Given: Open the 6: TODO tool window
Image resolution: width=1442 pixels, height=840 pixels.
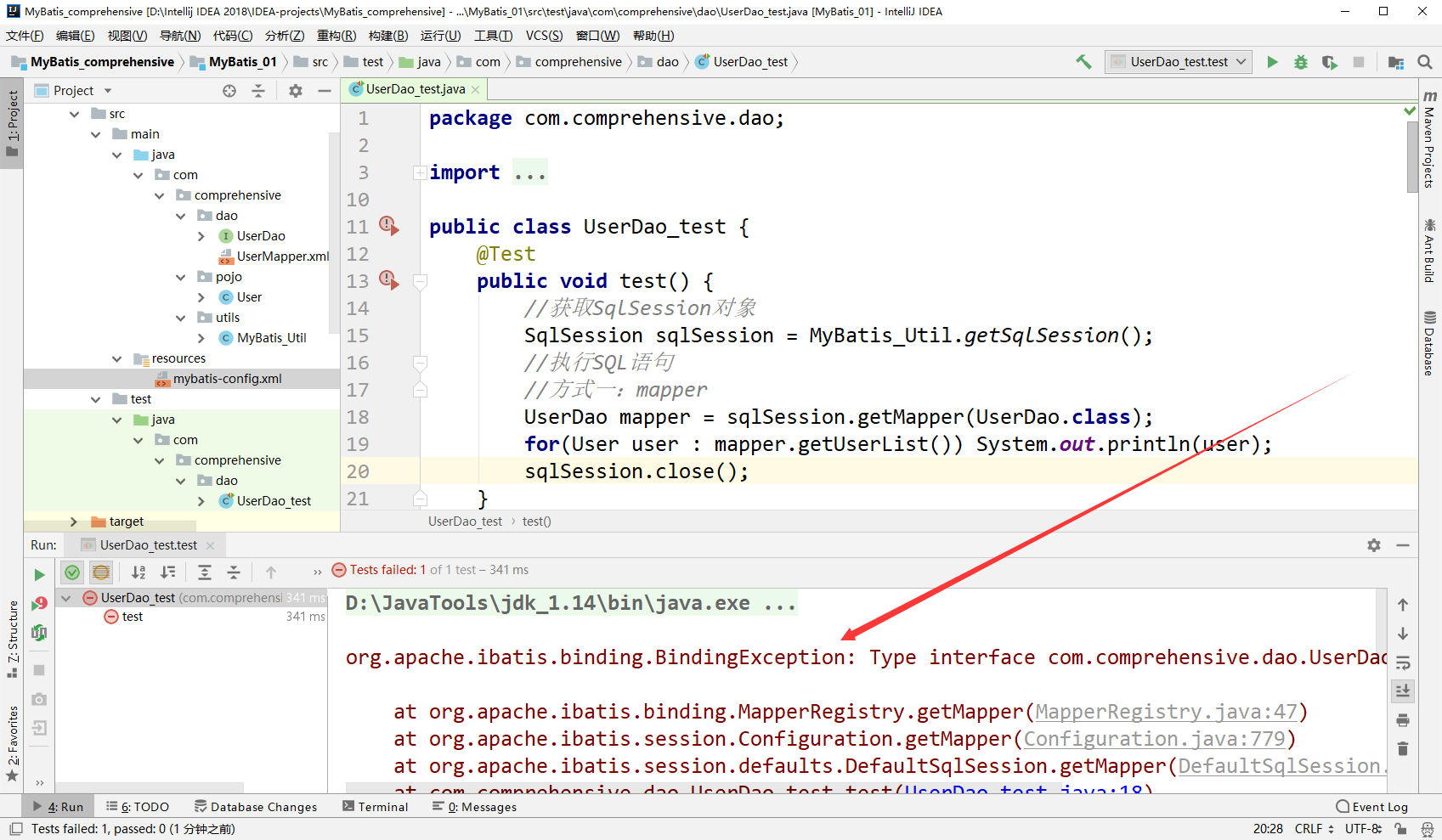Looking at the screenshot, I should click(x=138, y=807).
